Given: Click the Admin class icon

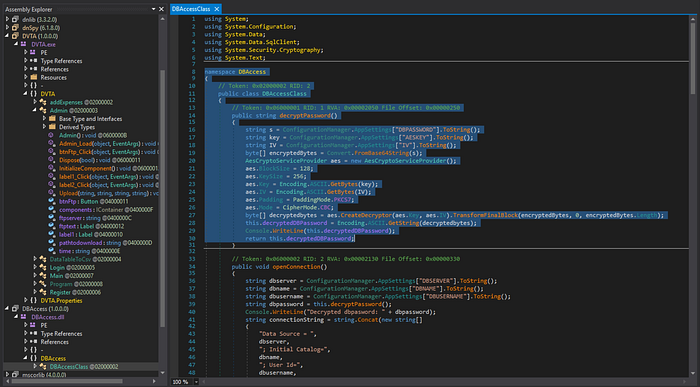Looking at the screenshot, I should (43, 110).
